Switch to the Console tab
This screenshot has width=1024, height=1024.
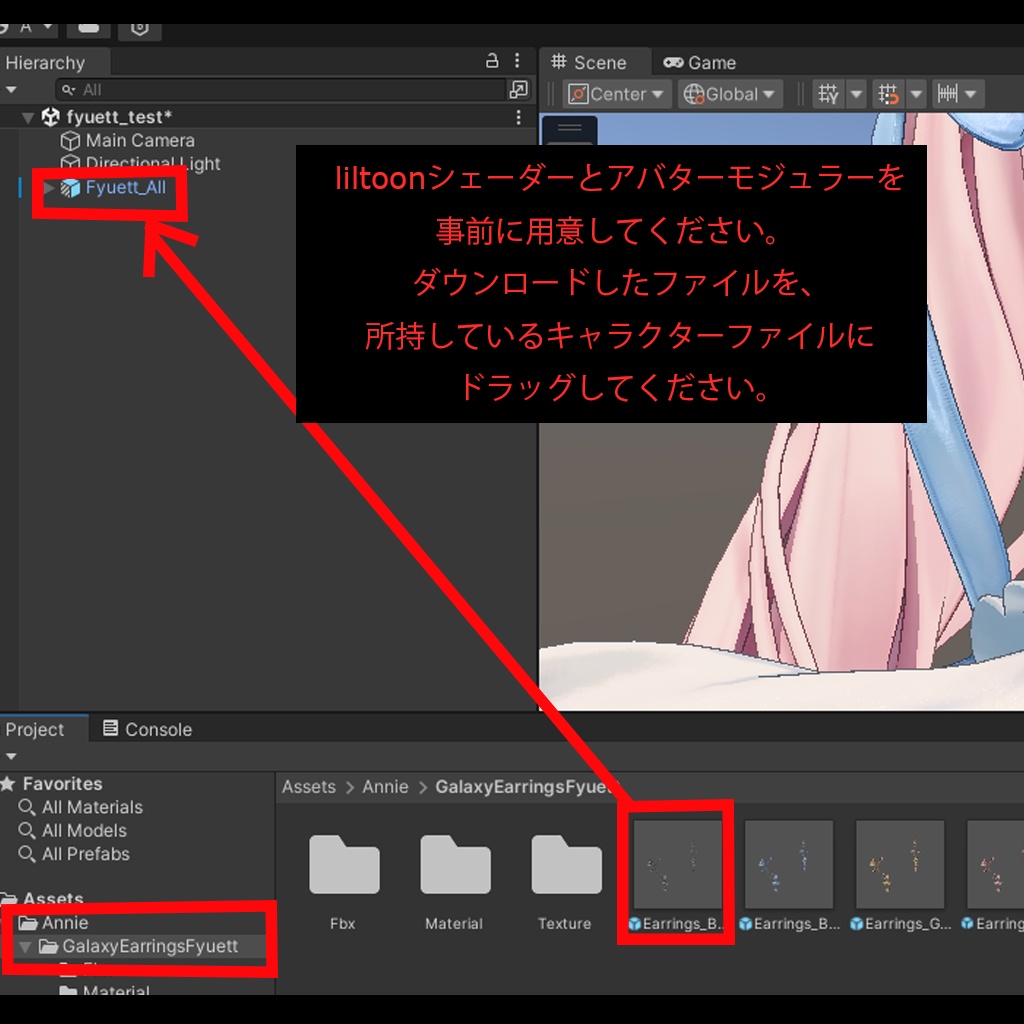pyautogui.click(x=148, y=729)
